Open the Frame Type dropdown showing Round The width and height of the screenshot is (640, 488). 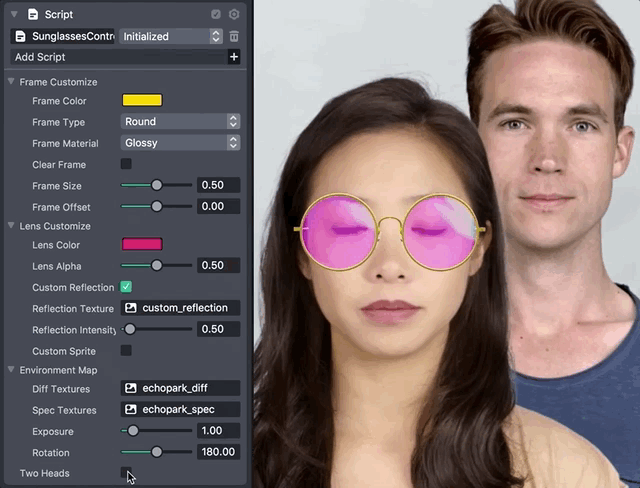tap(180, 122)
